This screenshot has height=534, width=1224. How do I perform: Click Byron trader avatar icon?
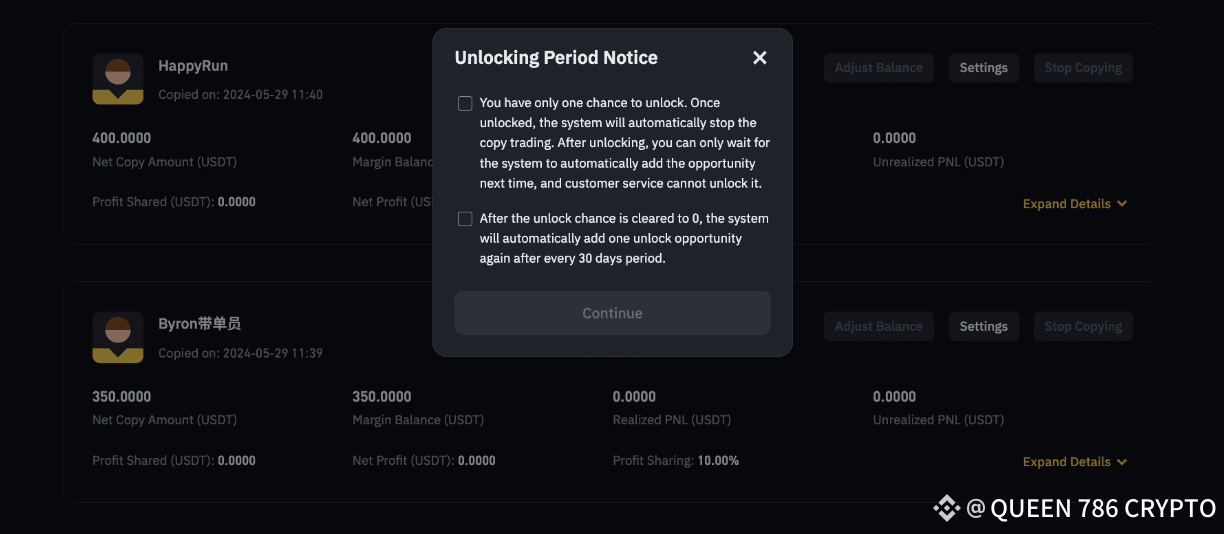(117, 337)
